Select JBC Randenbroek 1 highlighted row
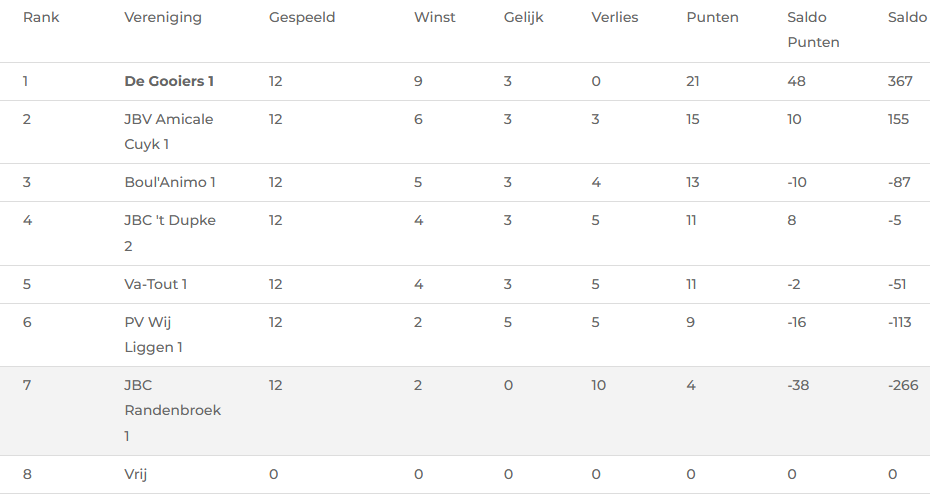930x496 pixels. pos(465,411)
